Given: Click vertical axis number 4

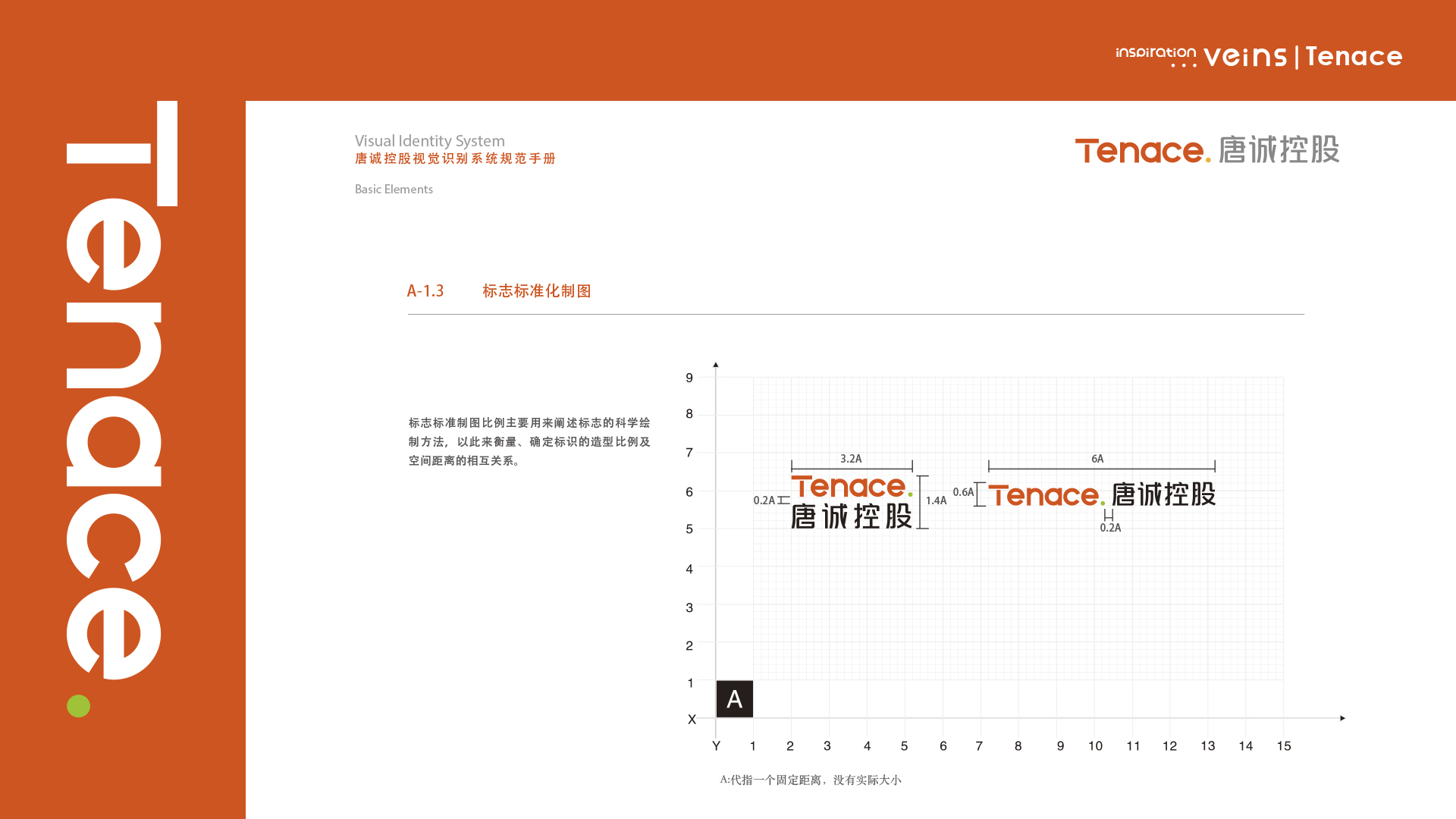Looking at the screenshot, I should coord(689,569).
